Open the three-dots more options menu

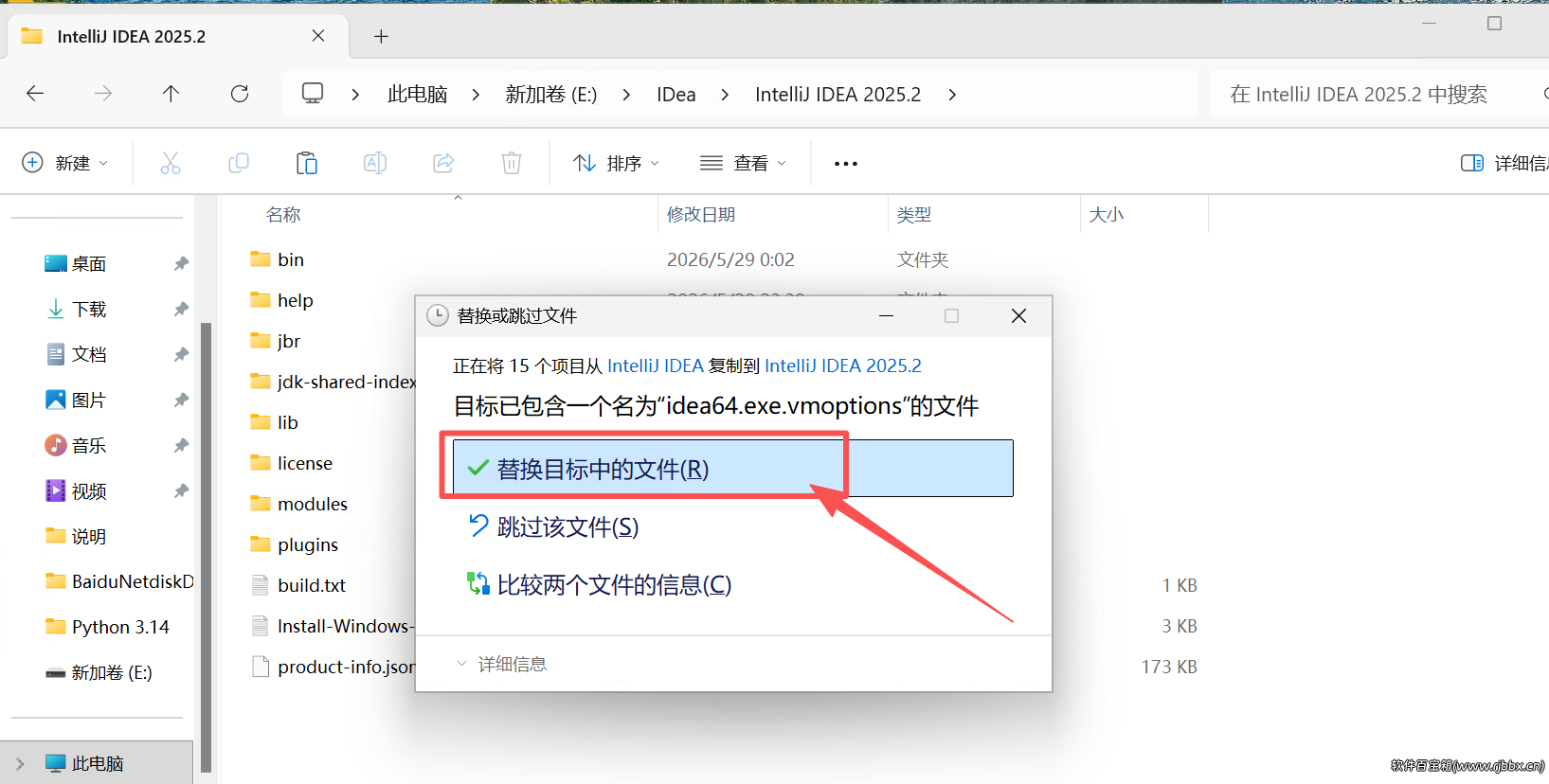point(846,164)
